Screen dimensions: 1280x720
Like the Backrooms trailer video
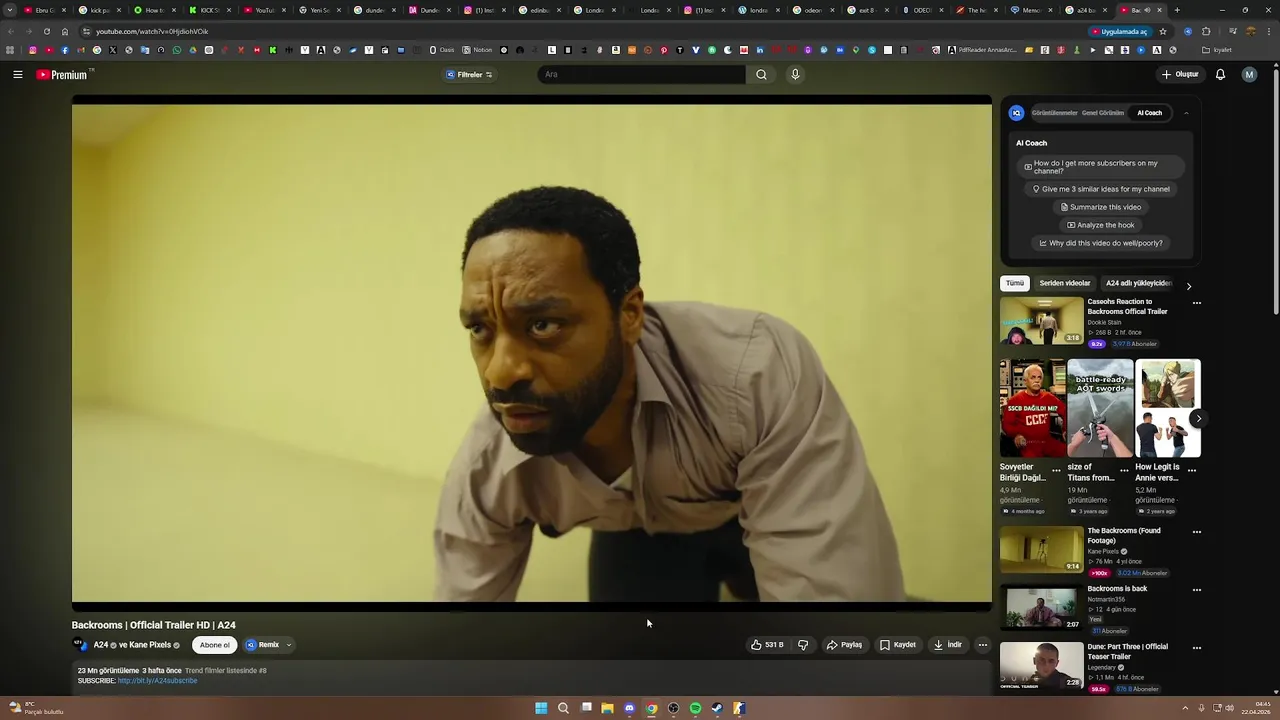[x=767, y=645]
